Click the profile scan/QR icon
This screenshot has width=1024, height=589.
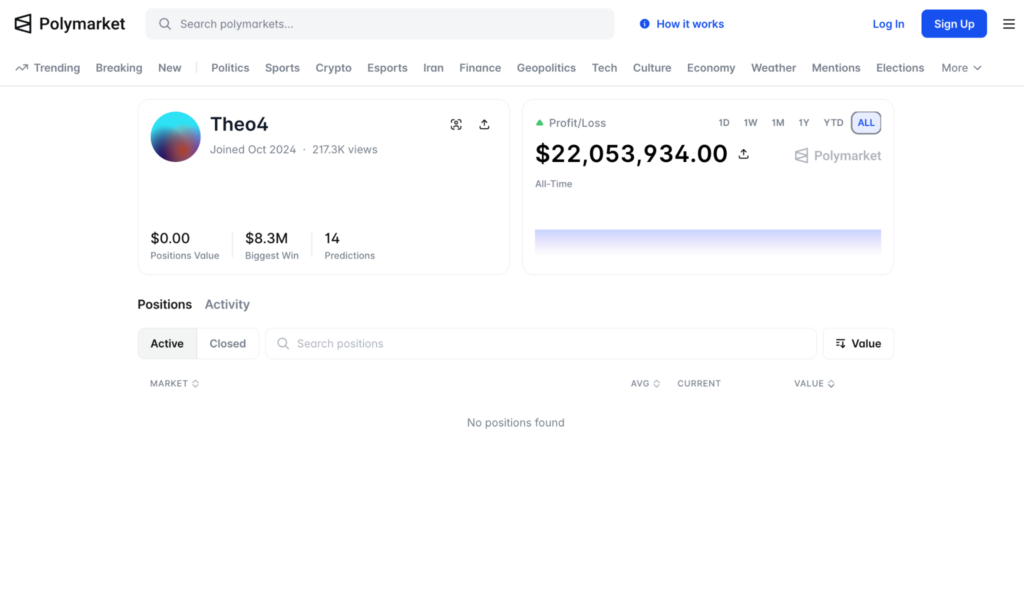(456, 124)
